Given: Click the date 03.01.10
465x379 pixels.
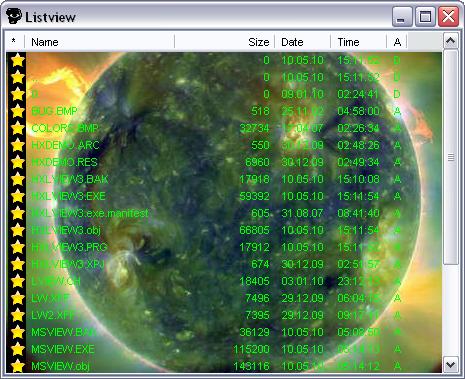Looking at the screenshot, I should coord(302,281).
